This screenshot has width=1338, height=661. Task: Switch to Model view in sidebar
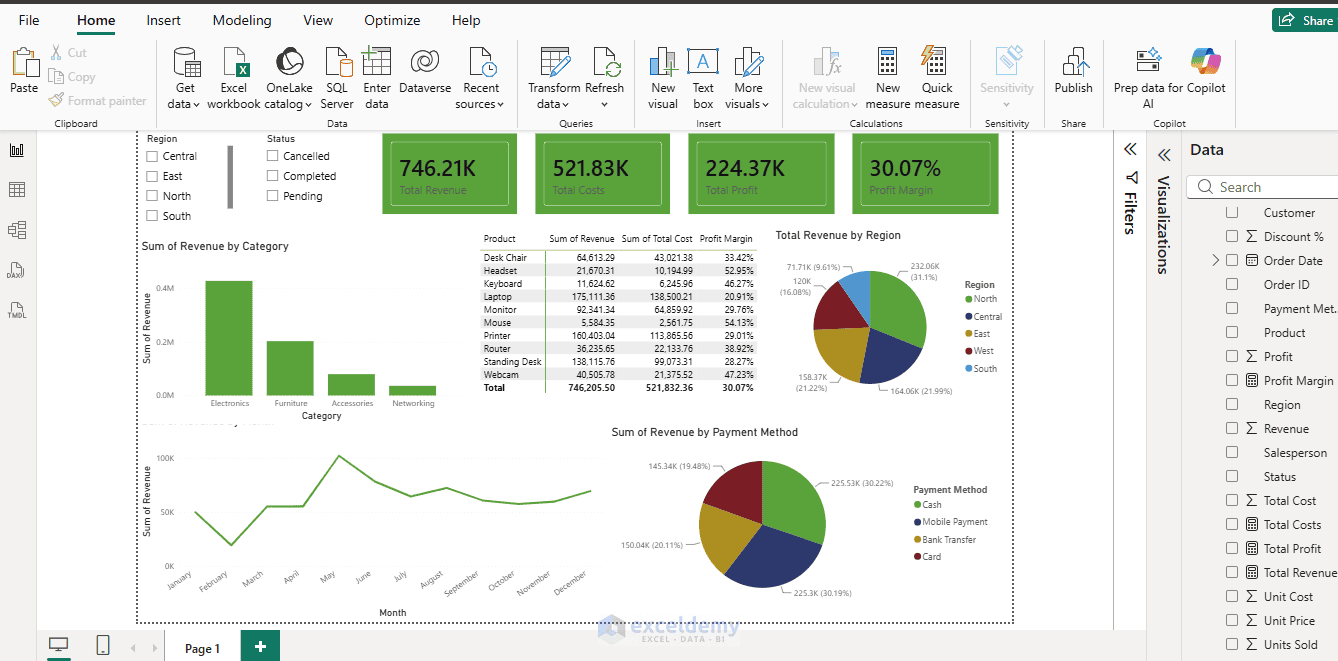click(17, 230)
